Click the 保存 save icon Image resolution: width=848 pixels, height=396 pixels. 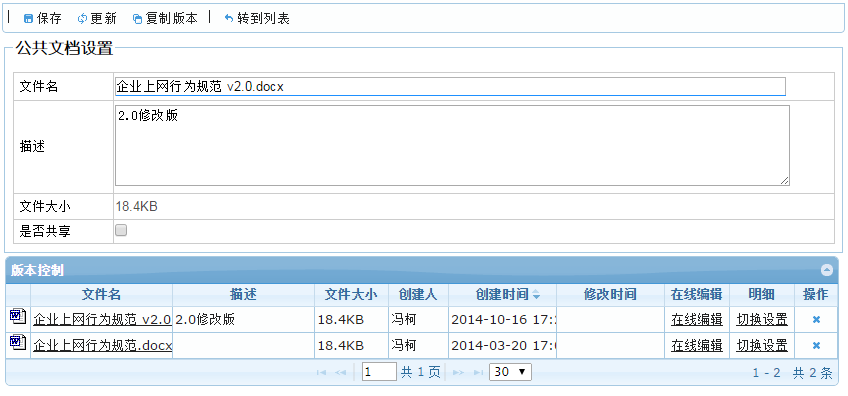pos(28,19)
